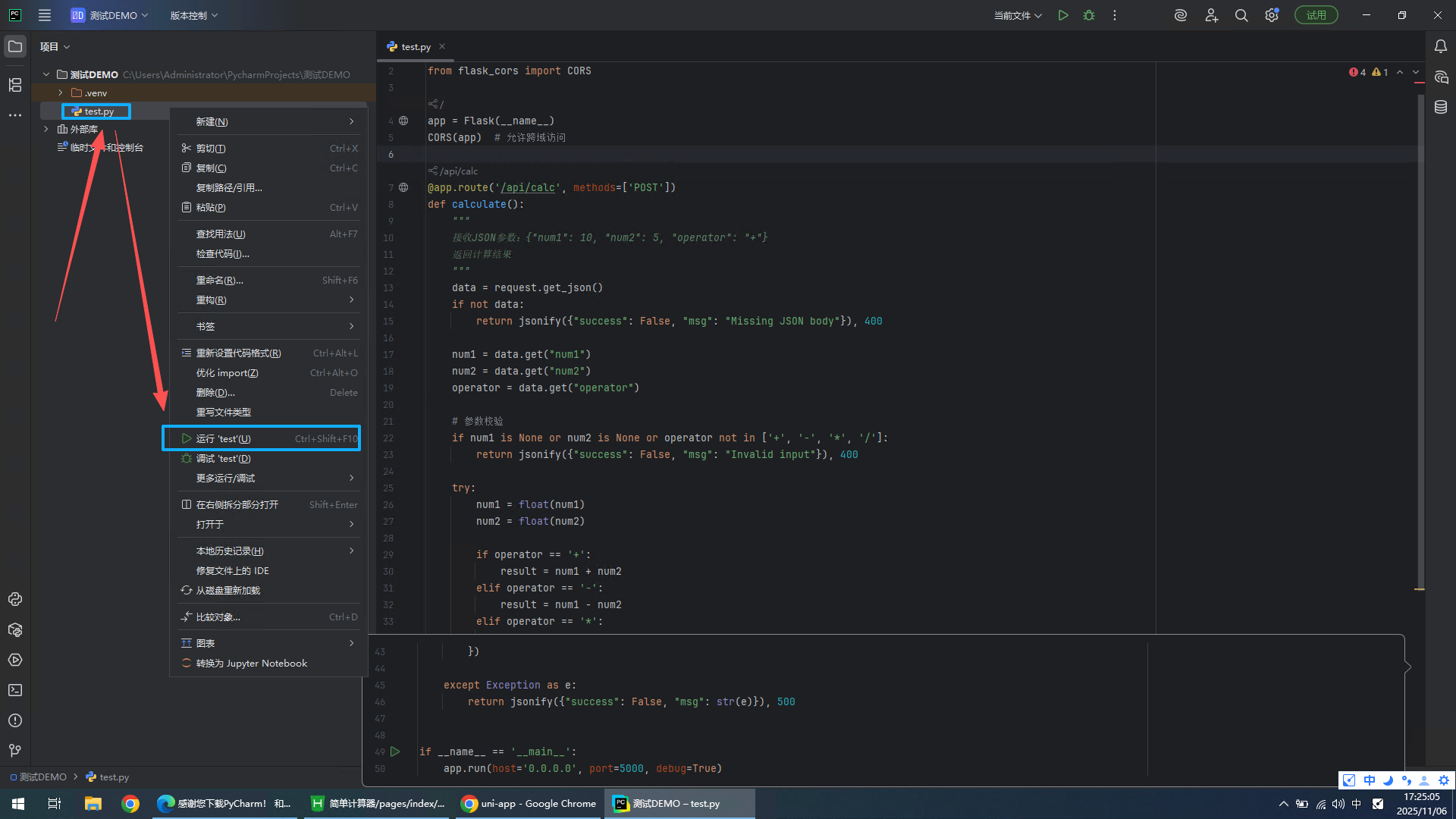Expand the 外部库 tree node

46,129
